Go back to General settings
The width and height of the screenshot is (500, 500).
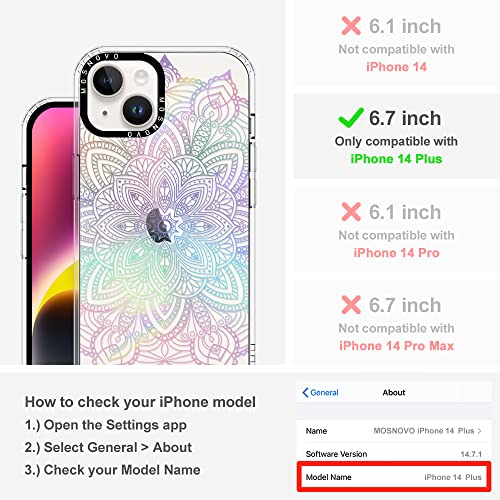(x=320, y=392)
